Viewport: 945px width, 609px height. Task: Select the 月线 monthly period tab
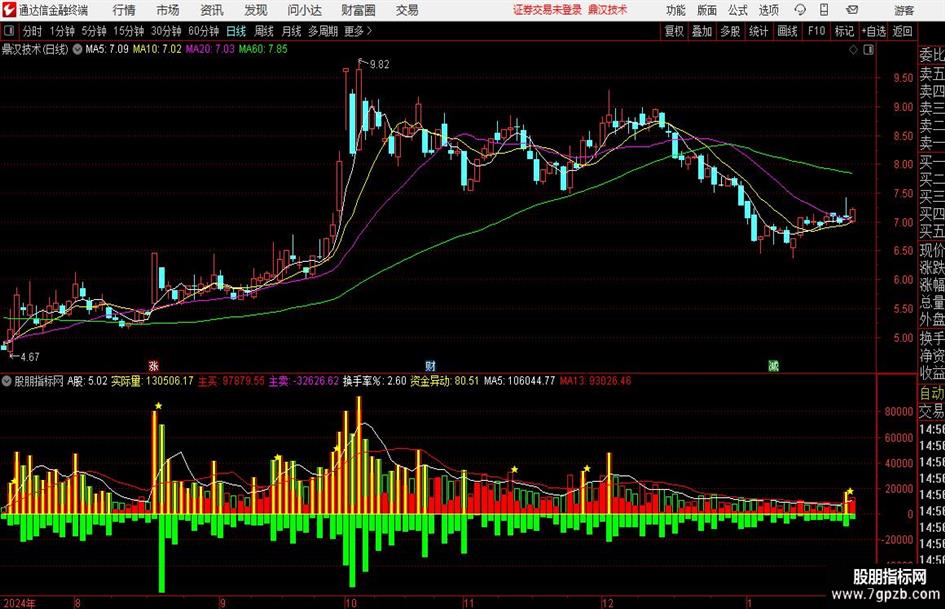click(x=291, y=31)
